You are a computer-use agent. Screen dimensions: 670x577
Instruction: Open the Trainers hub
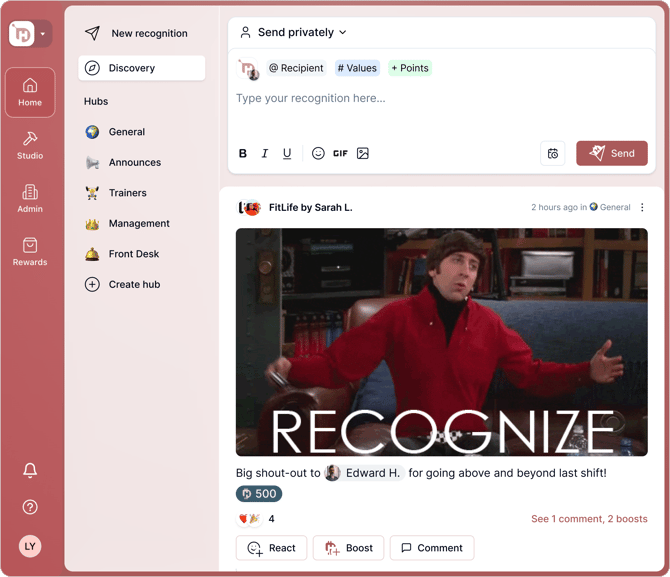coord(127,193)
